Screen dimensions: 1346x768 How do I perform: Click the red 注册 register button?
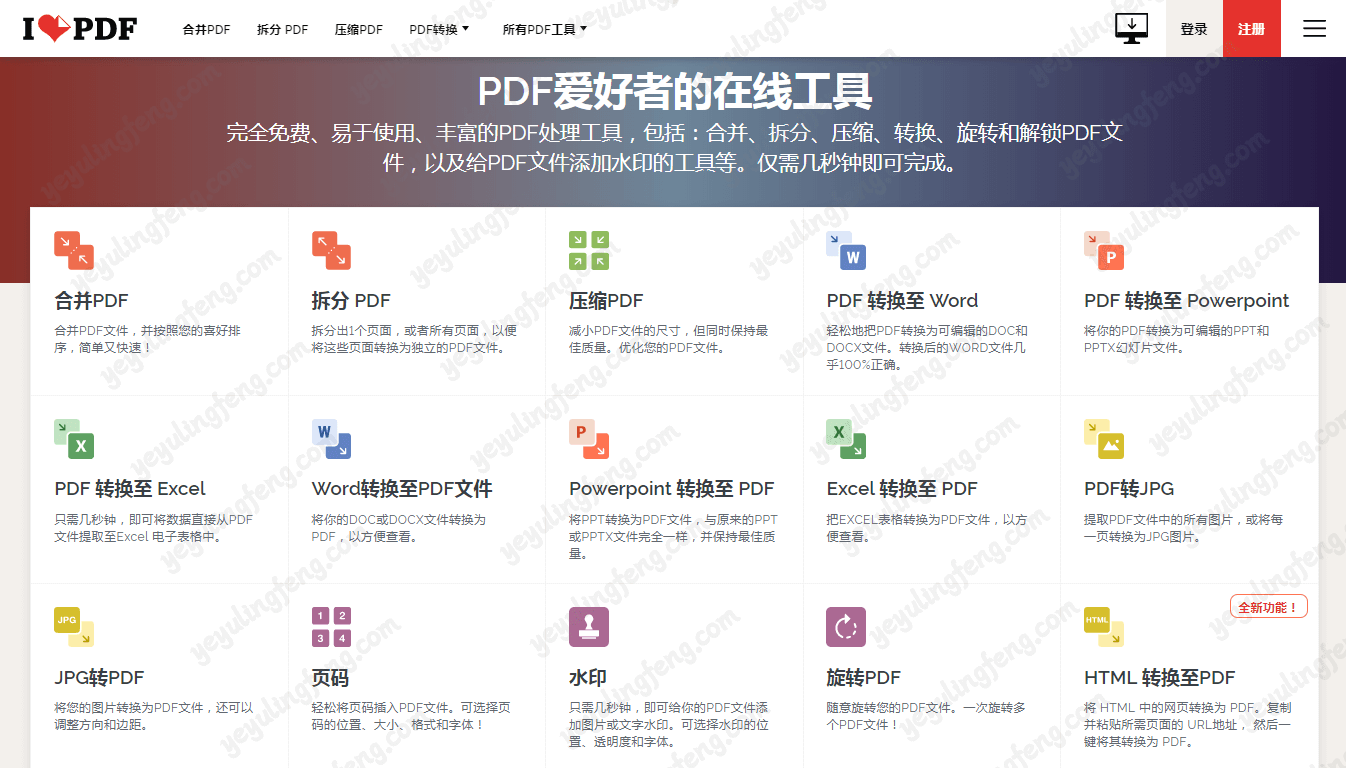tap(1252, 29)
